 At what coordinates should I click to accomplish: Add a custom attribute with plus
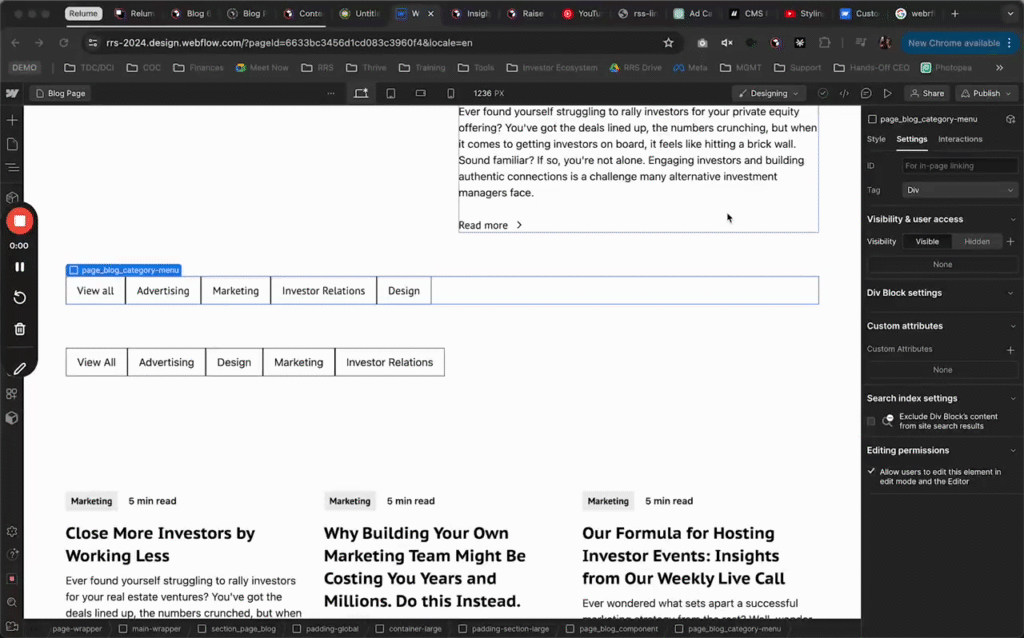(x=1010, y=350)
